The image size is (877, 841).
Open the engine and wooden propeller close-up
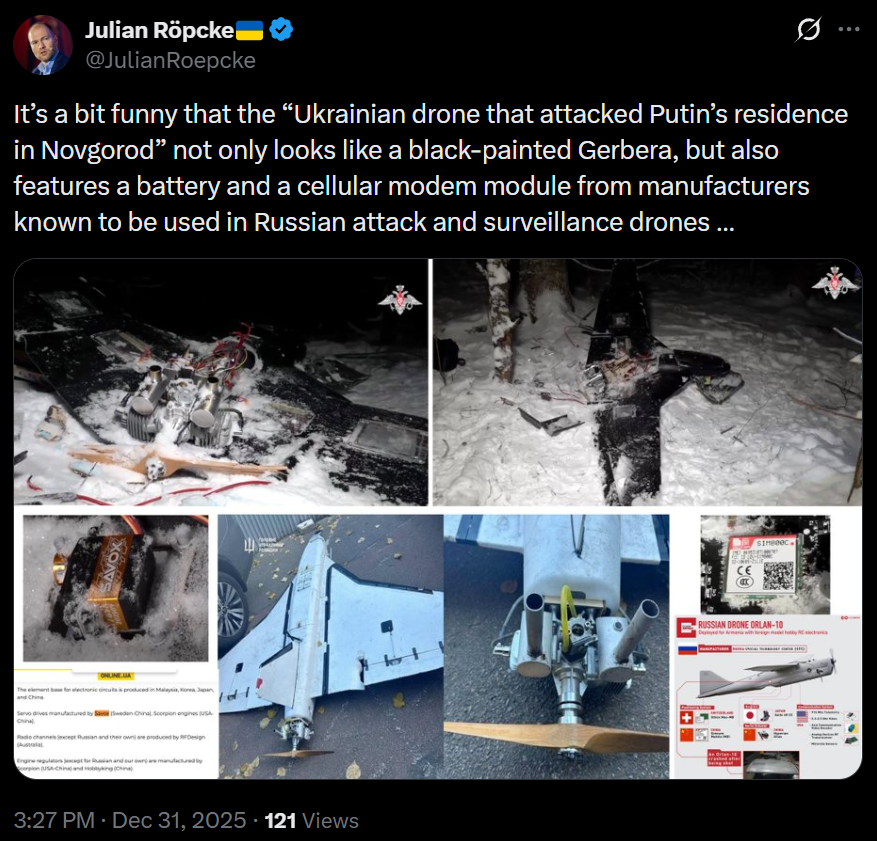tap(557, 647)
